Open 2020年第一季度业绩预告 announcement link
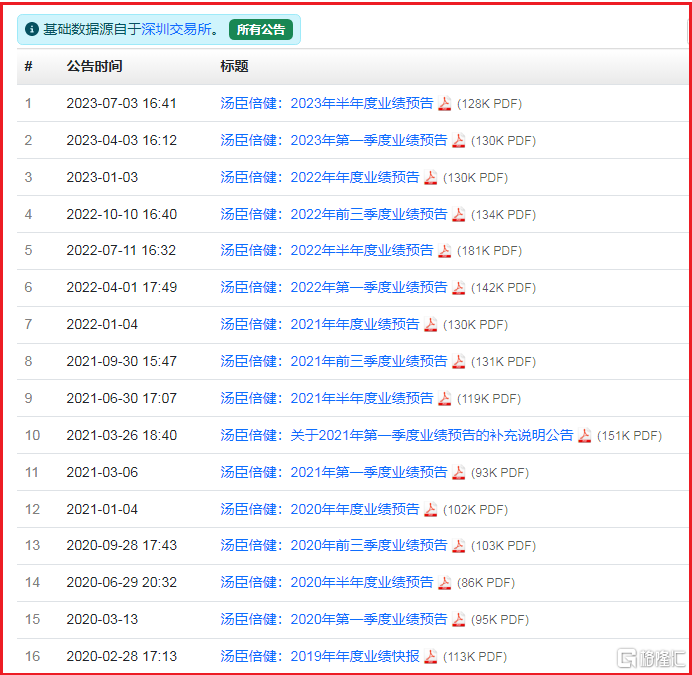This screenshot has width=692, height=675. click(x=334, y=620)
